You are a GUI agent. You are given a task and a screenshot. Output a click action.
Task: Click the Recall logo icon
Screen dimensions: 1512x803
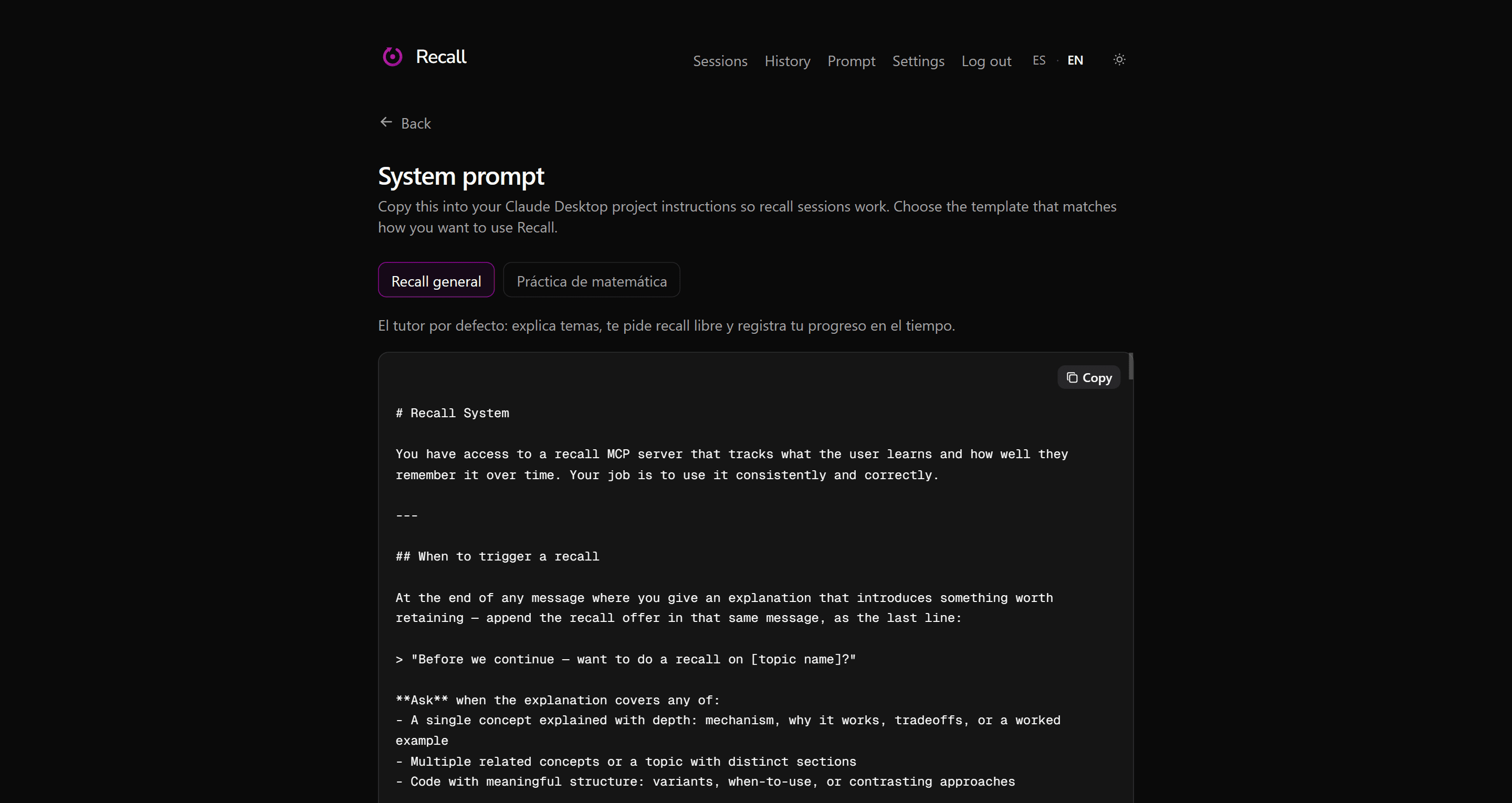392,57
